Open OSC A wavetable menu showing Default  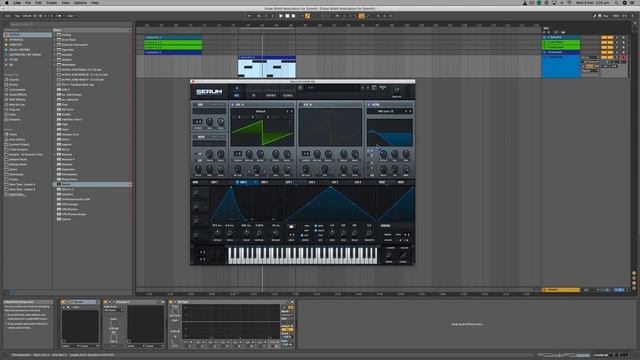260,111
